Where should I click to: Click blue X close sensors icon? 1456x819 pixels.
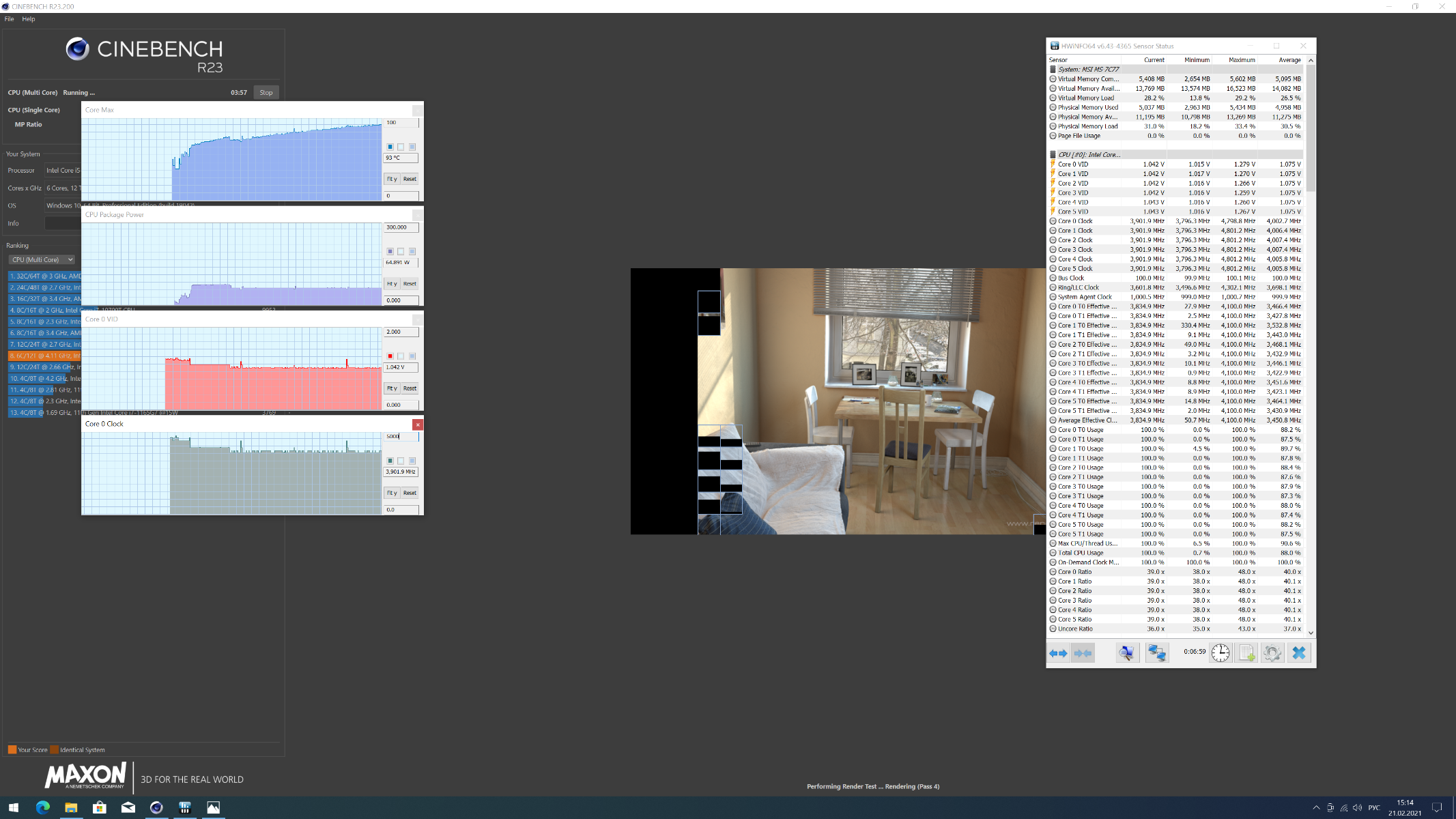click(x=1298, y=653)
